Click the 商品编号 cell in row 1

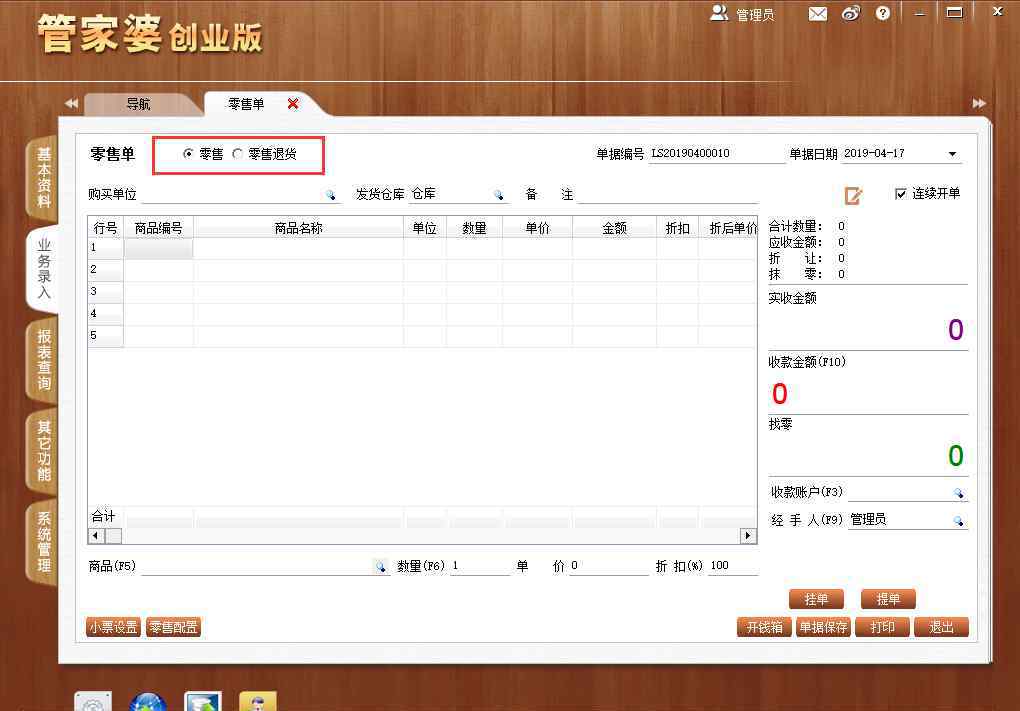pyautogui.click(x=158, y=248)
